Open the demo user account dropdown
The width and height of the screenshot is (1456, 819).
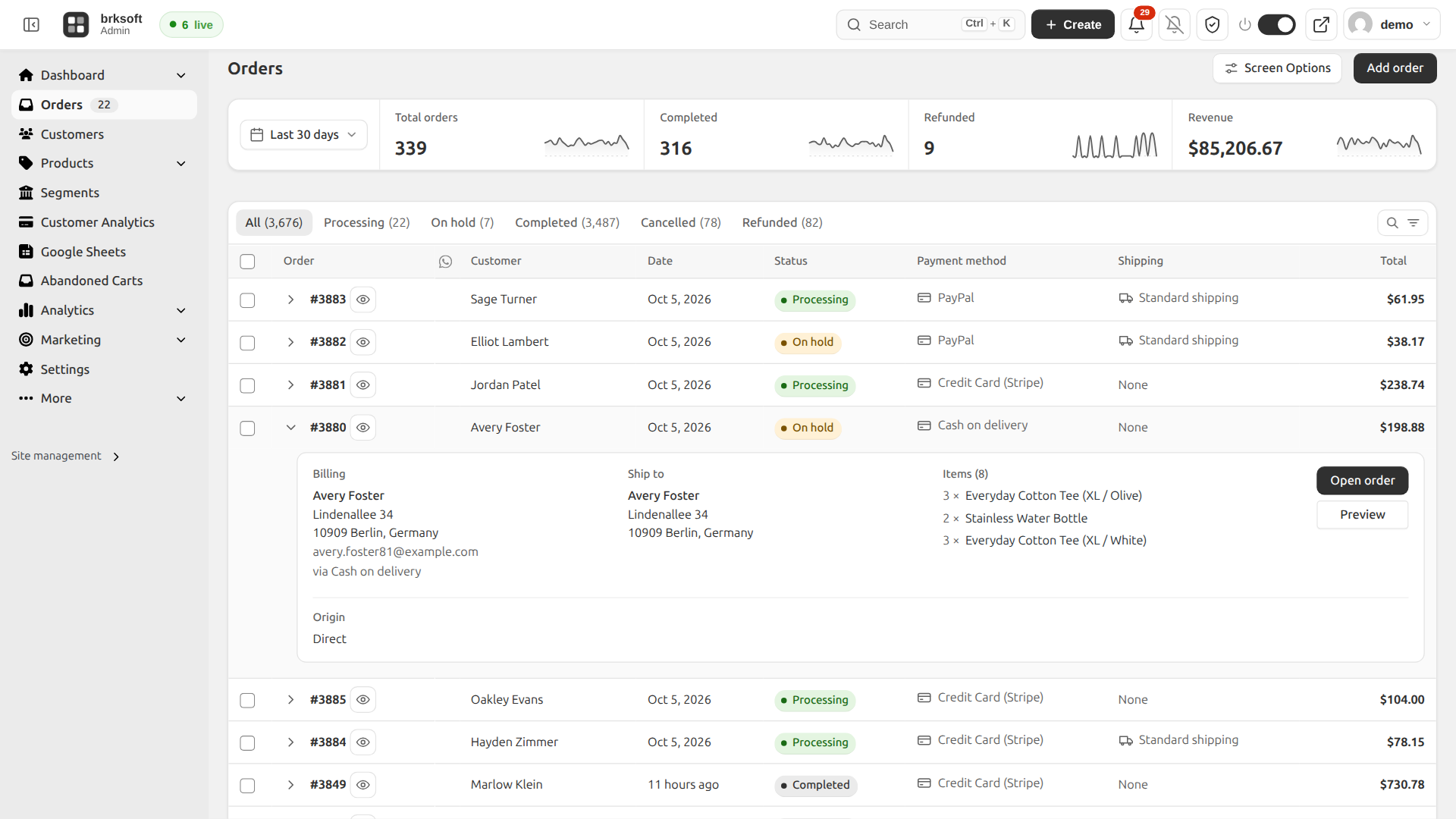[x=1392, y=25]
